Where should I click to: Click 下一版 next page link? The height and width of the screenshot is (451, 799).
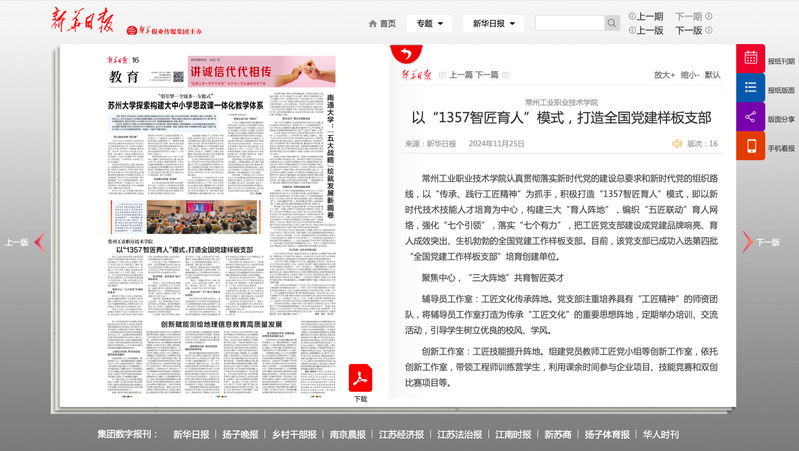(x=689, y=30)
